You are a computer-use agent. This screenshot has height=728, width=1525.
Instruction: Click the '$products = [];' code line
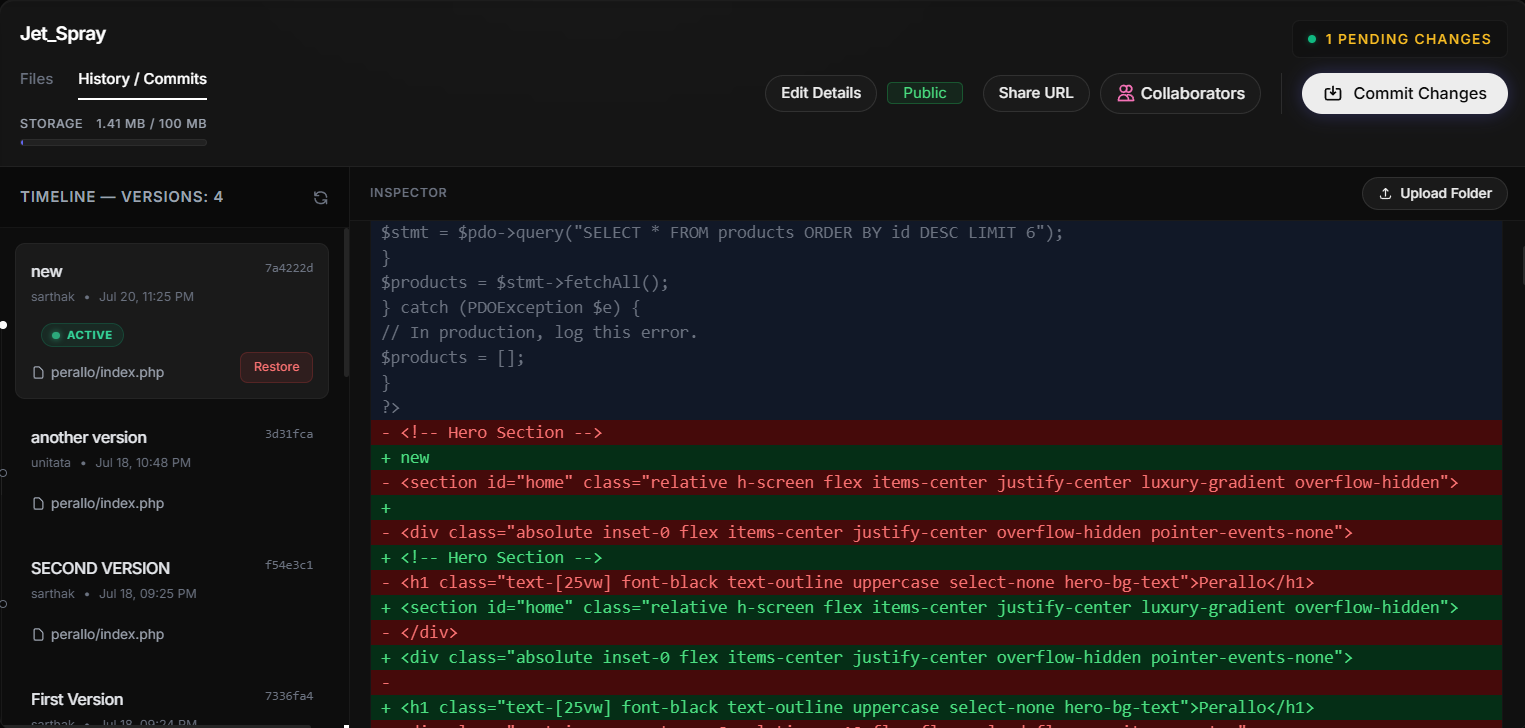452,357
